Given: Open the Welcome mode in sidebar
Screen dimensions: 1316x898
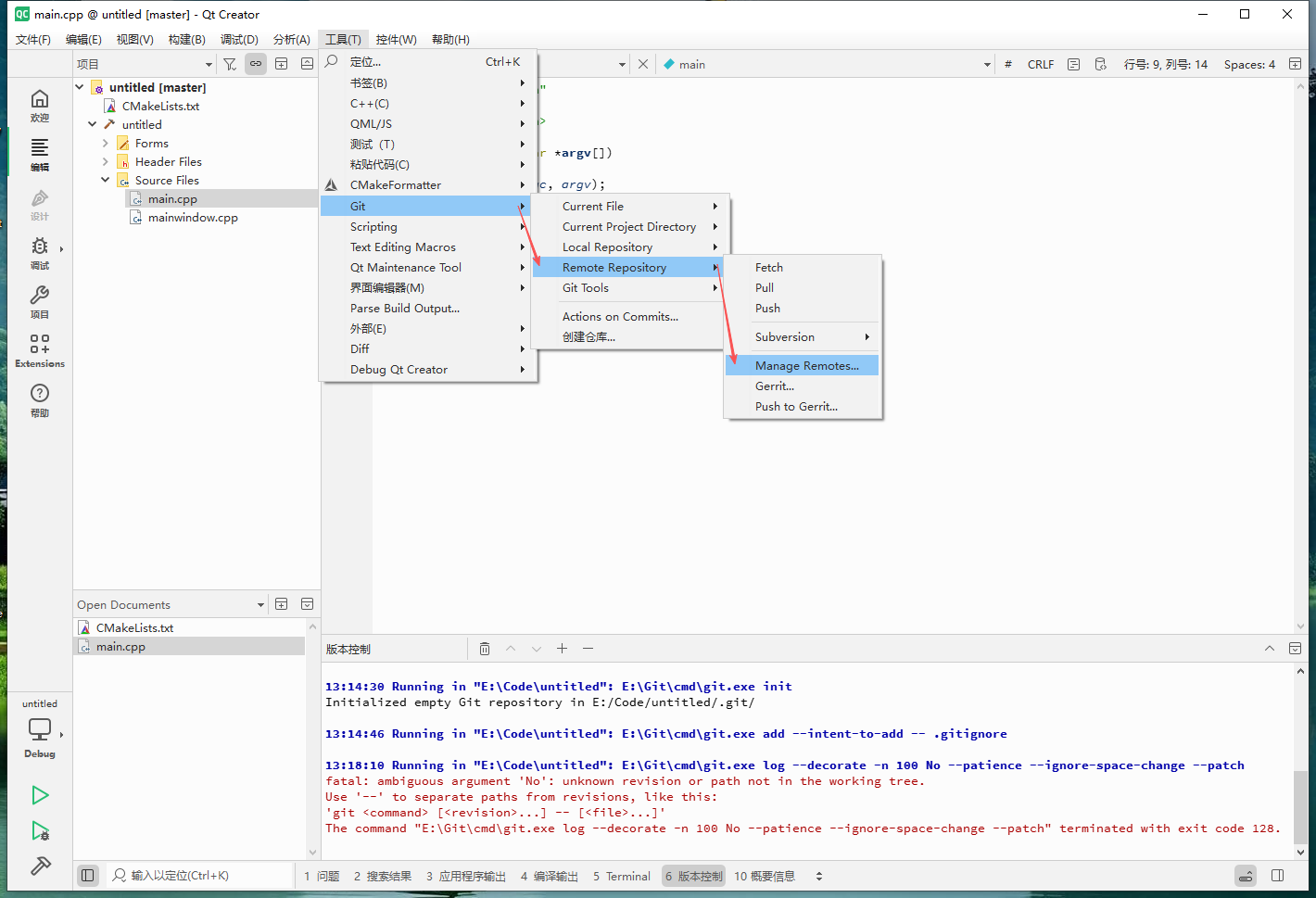Looking at the screenshot, I should [40, 106].
